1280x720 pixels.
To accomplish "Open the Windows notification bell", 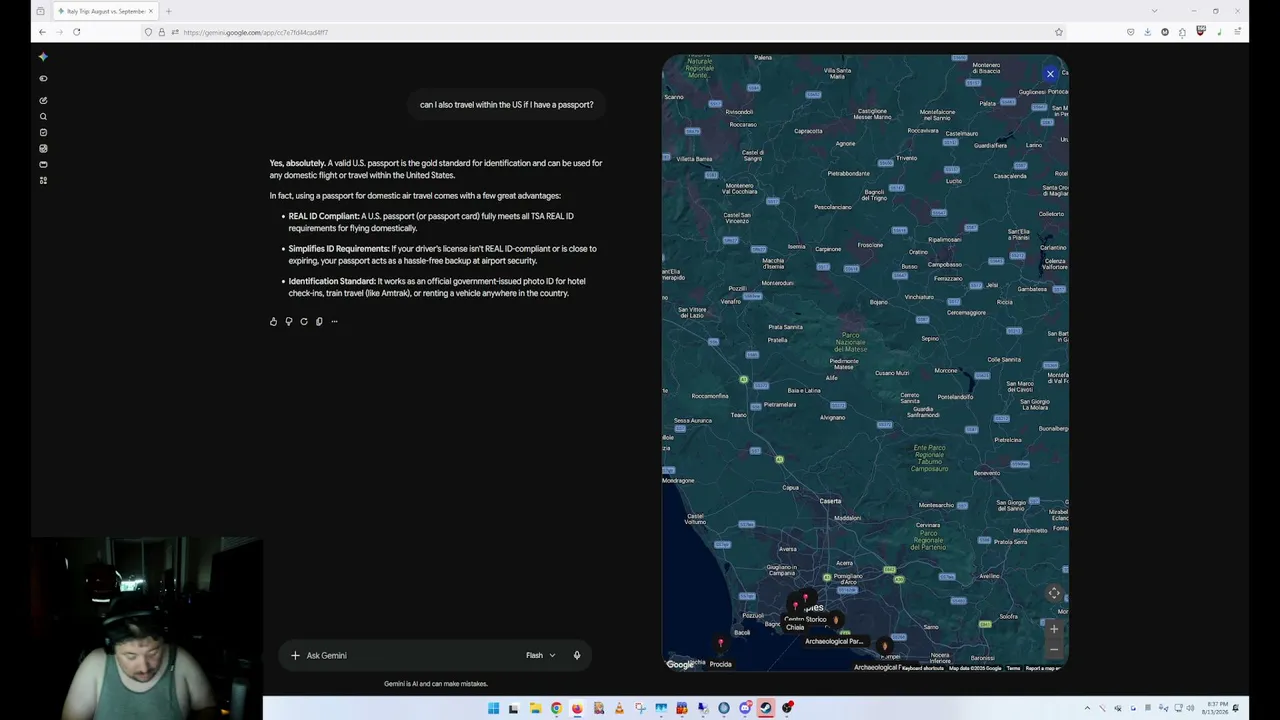I will click(x=1236, y=708).
